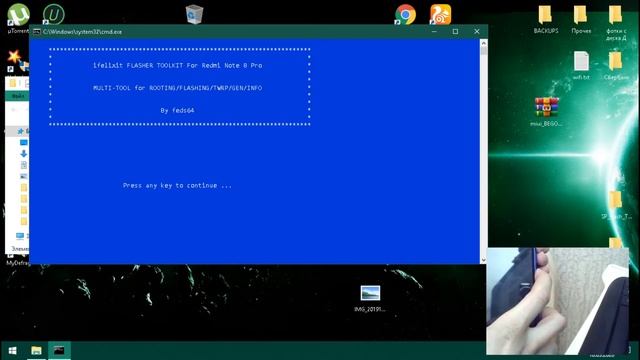Open the Прочее folder on the desktop

click(x=581, y=19)
